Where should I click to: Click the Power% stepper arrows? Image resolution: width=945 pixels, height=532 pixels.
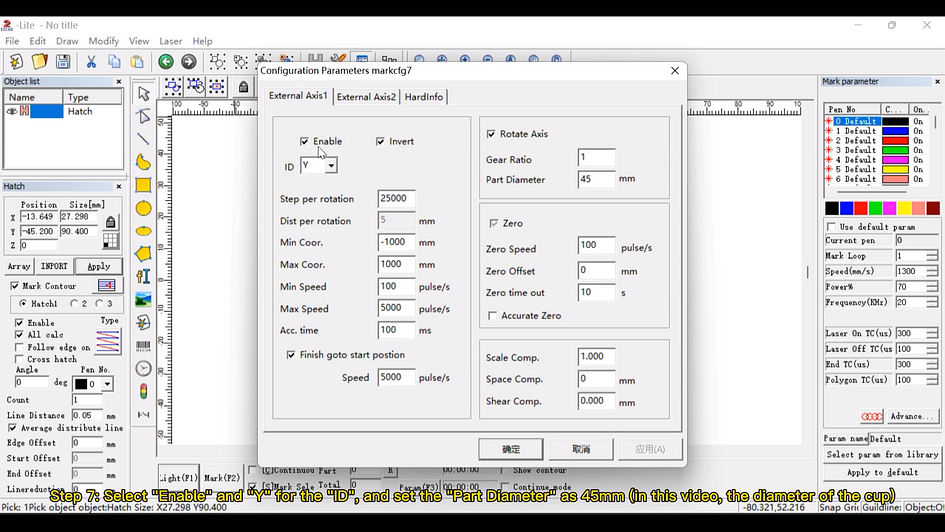[x=932, y=287]
